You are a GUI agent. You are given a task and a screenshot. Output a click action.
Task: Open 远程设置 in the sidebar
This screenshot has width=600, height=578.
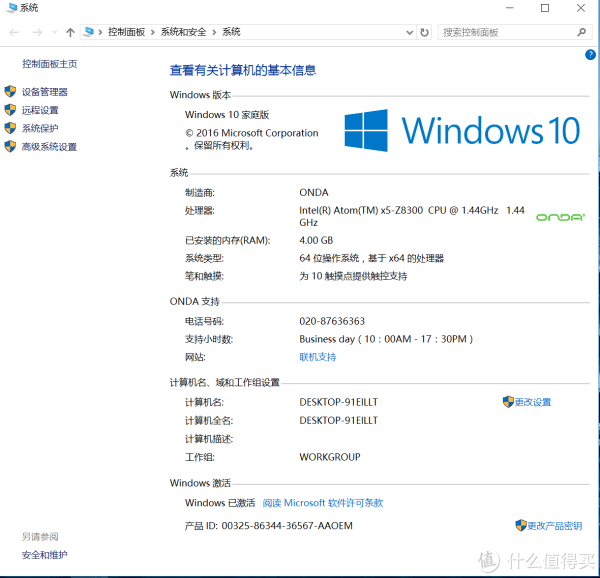tap(40, 110)
